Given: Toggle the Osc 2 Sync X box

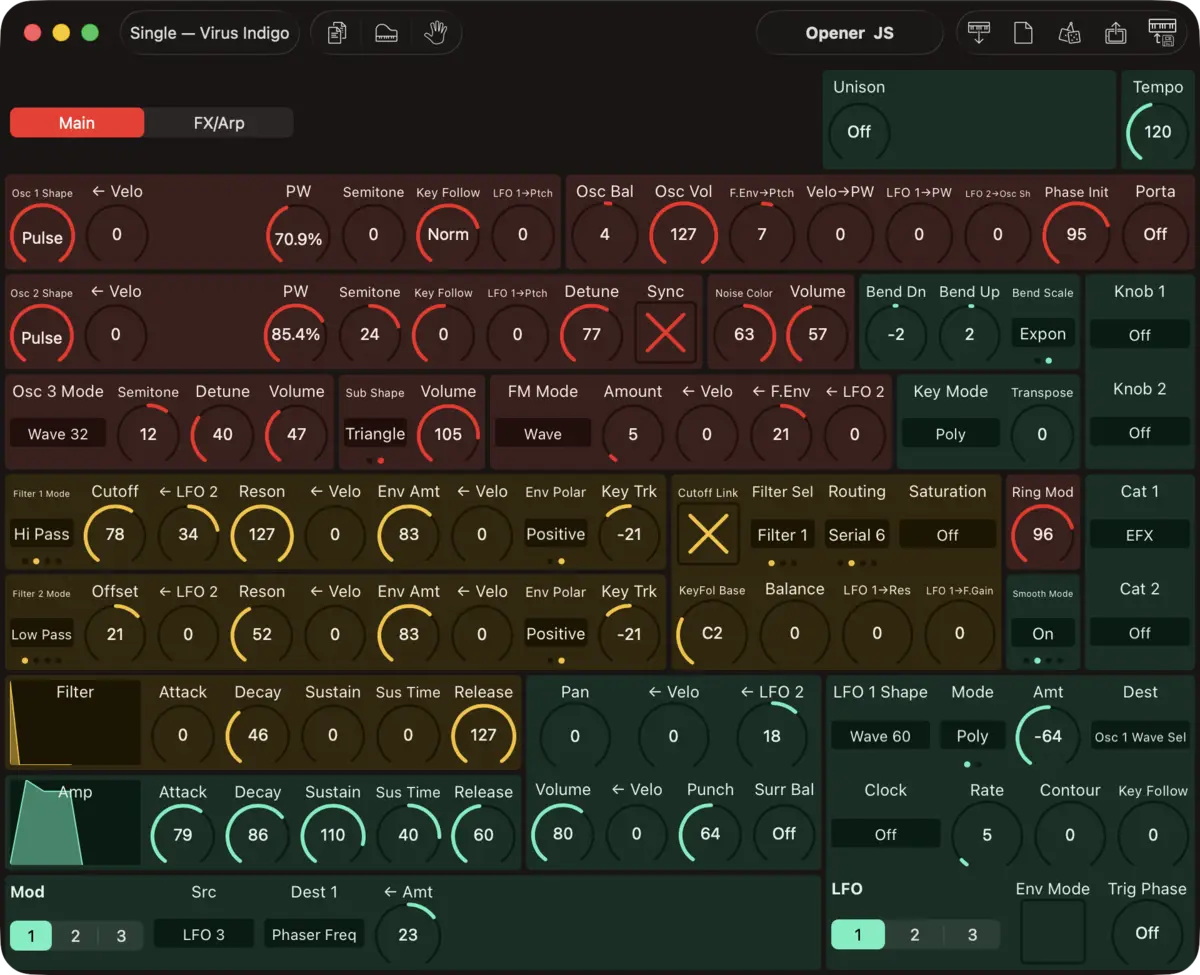Looking at the screenshot, I should [665, 333].
